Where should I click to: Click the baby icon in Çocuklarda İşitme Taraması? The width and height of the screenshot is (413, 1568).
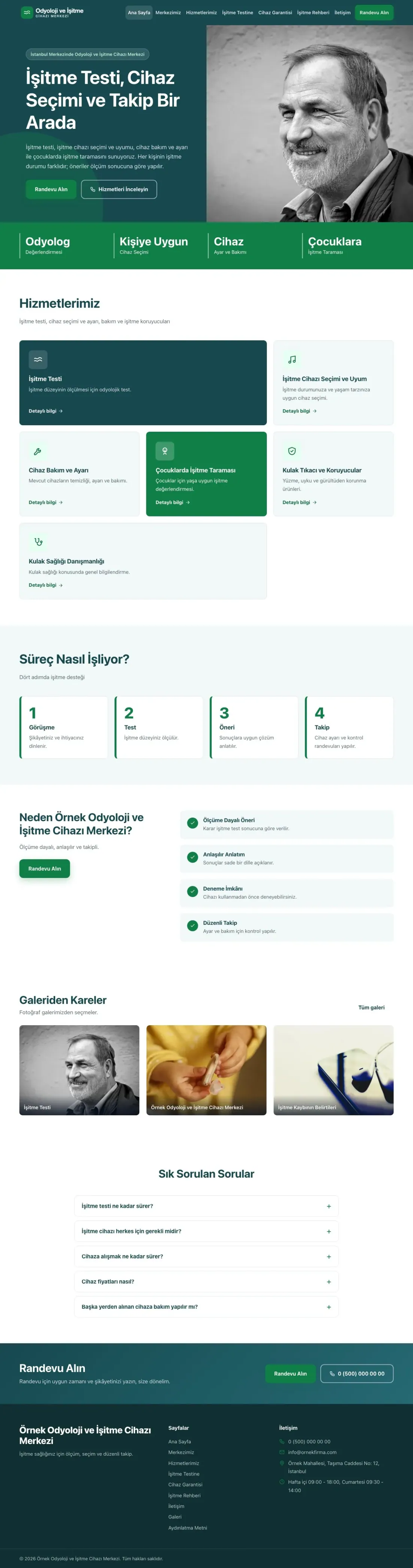(165, 451)
